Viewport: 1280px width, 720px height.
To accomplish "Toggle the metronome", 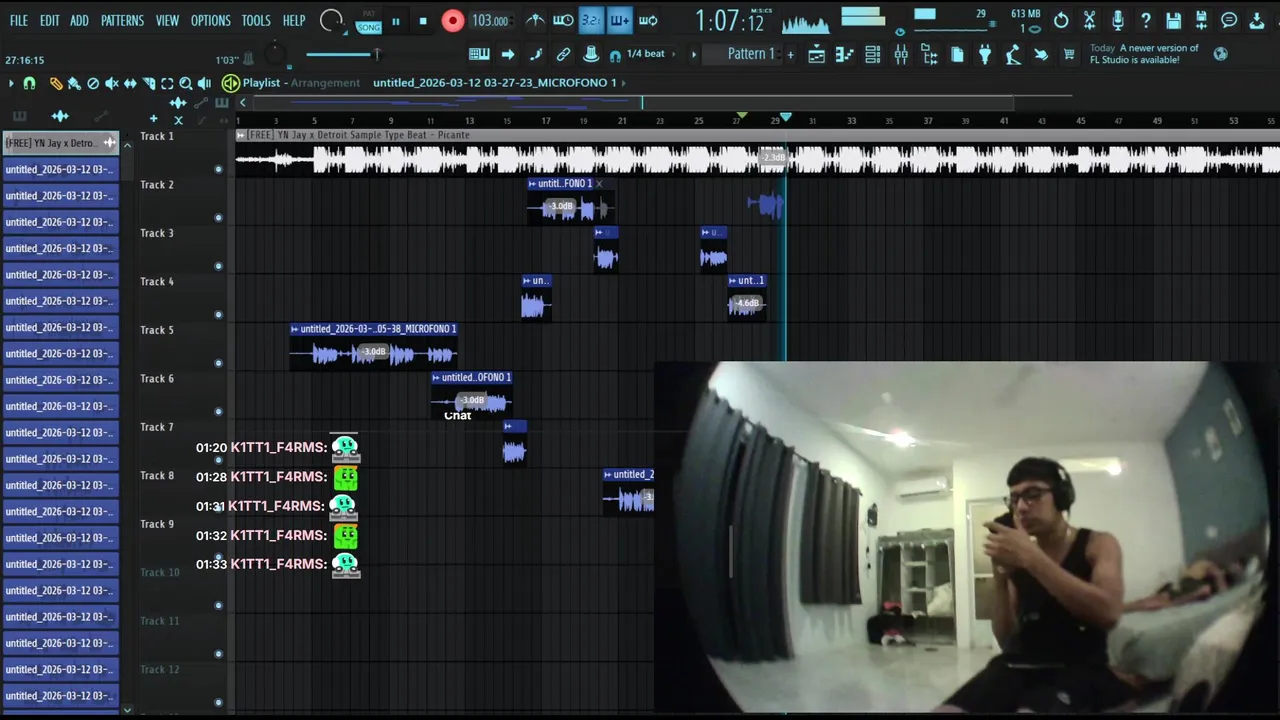I will pyautogui.click(x=535, y=20).
